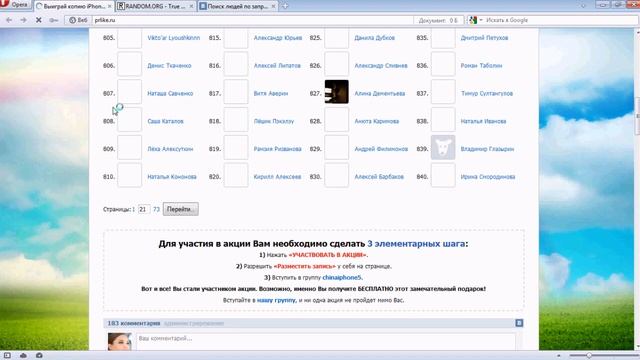Click the Веб site badge in address bar
This screenshot has height=360, width=640.
pyautogui.click(x=78, y=20)
